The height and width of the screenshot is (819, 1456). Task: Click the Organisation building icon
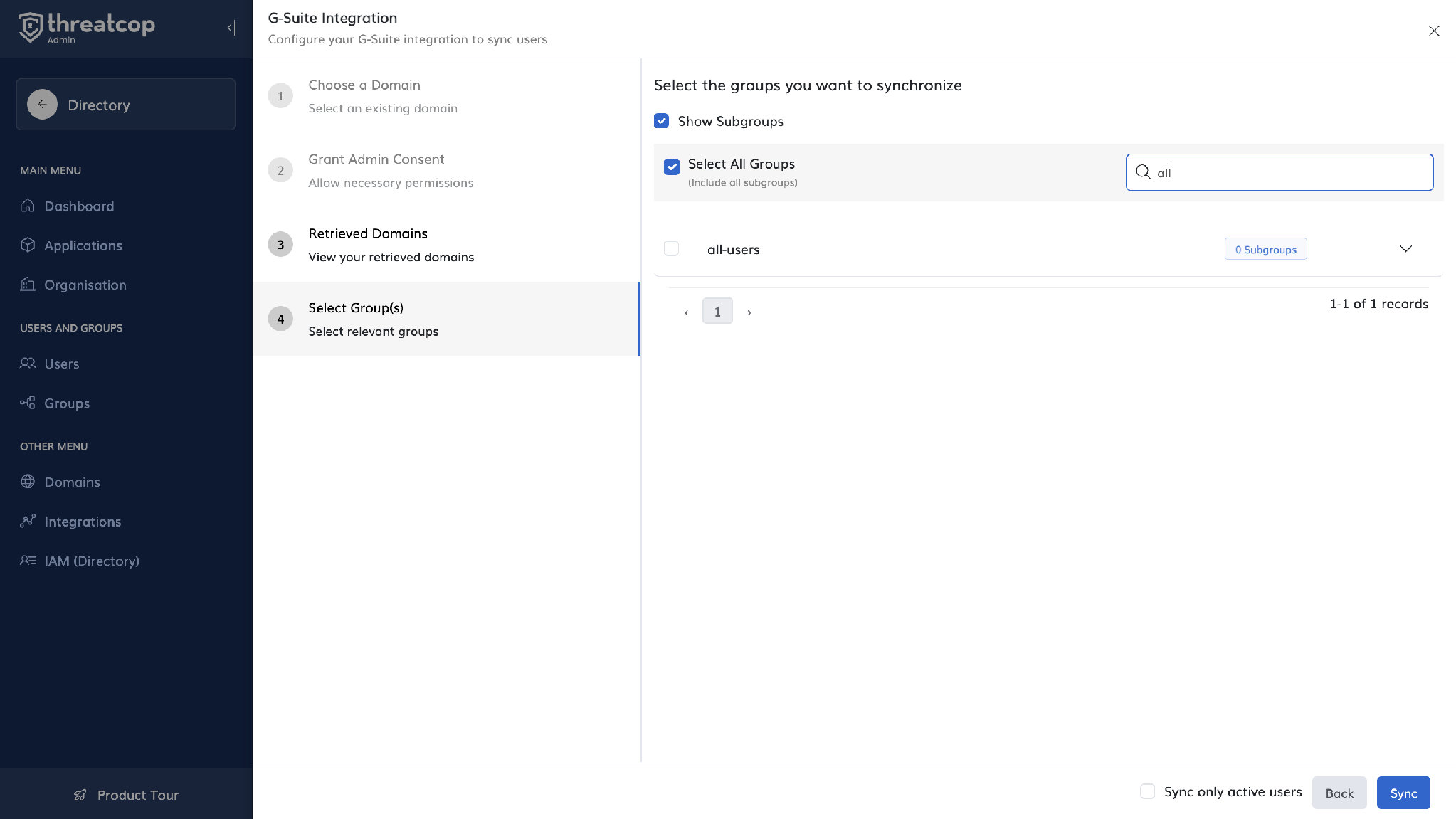(28, 285)
